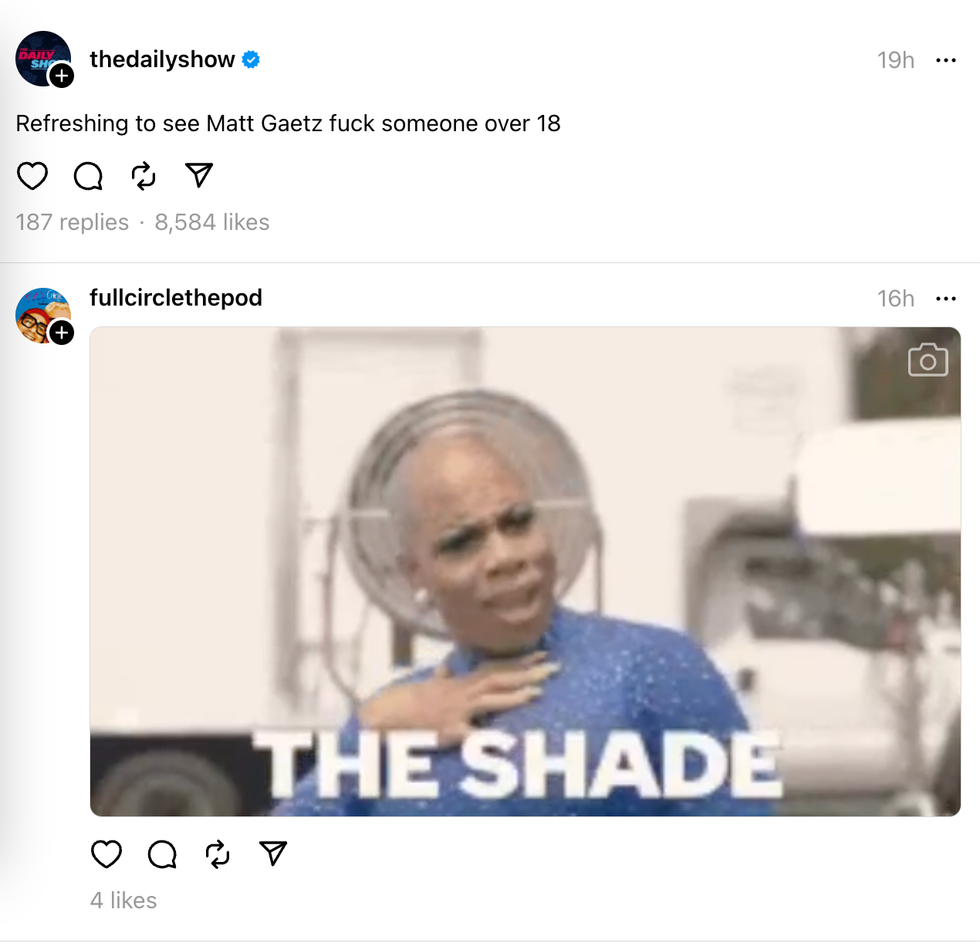Click the blue verified badge beside thedailyshow
Screen dimensions: 980x943
(x=251, y=60)
